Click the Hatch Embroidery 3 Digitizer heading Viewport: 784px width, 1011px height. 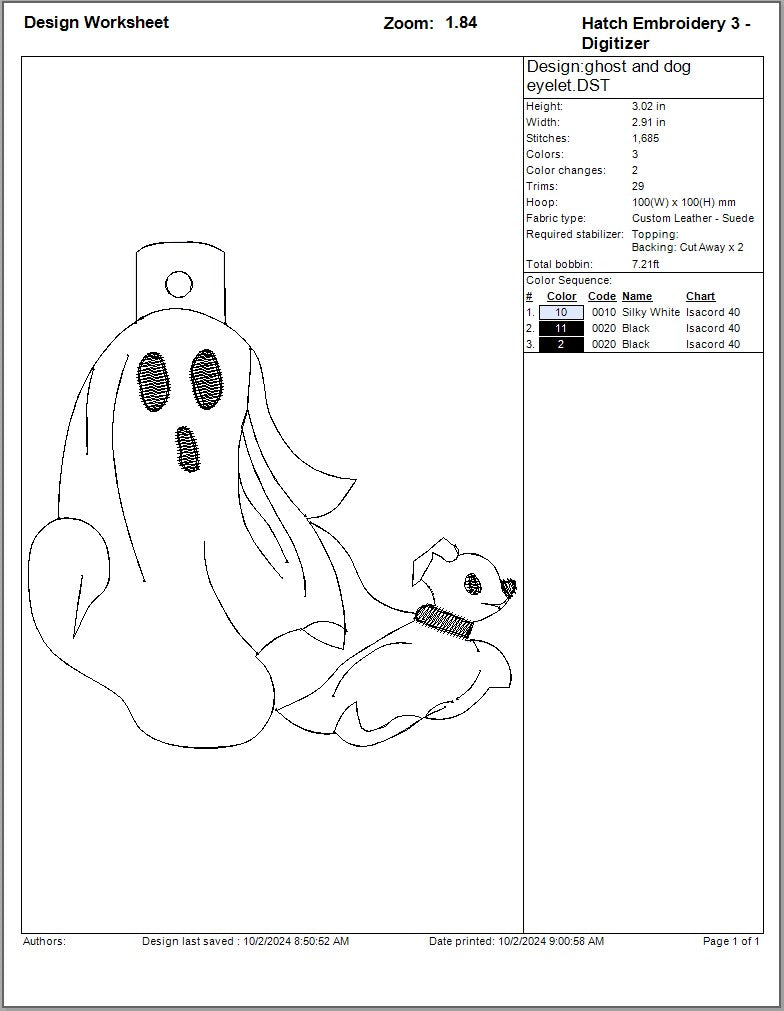pos(665,33)
